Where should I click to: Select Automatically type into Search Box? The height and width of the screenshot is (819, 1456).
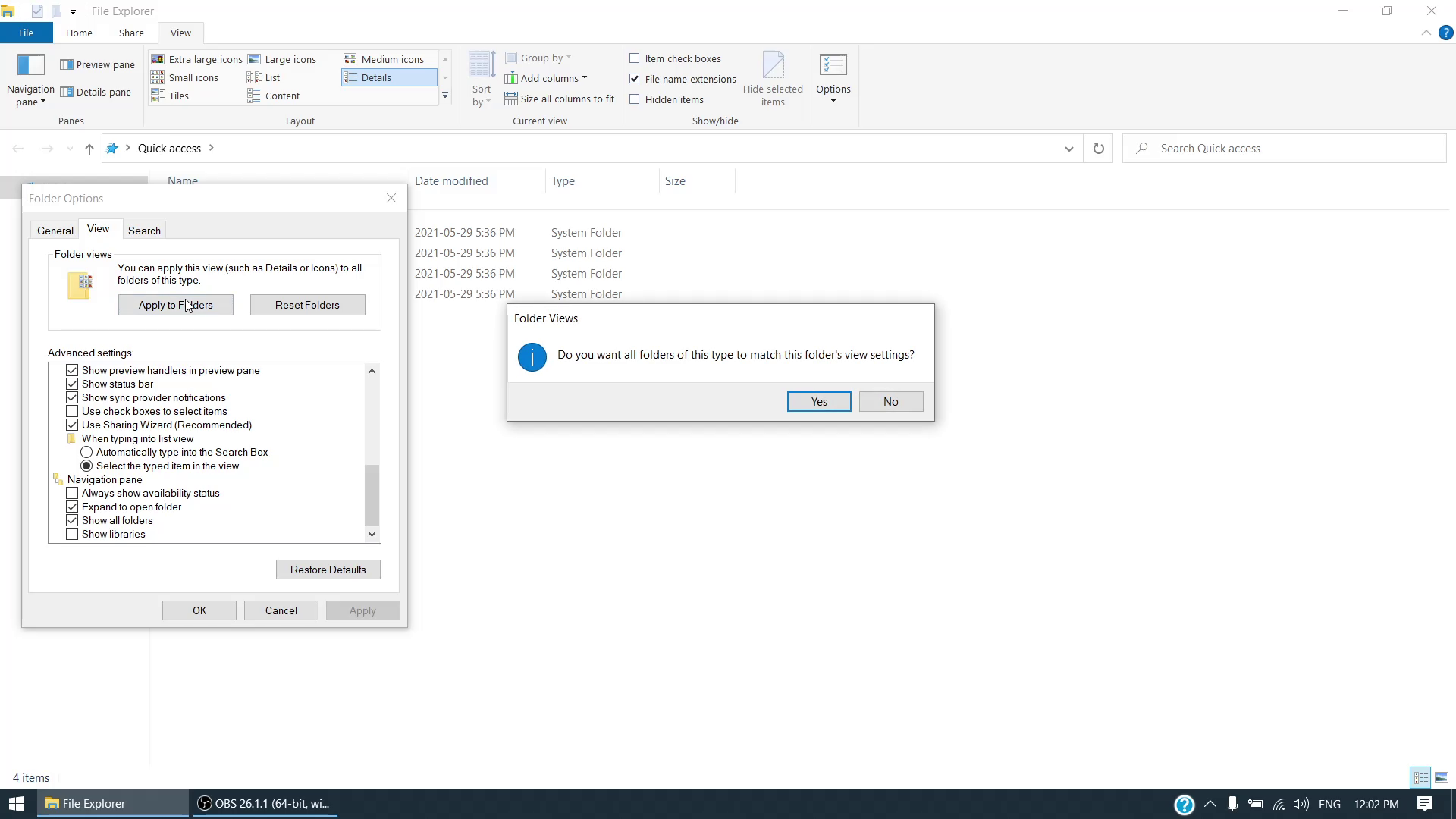87,453
